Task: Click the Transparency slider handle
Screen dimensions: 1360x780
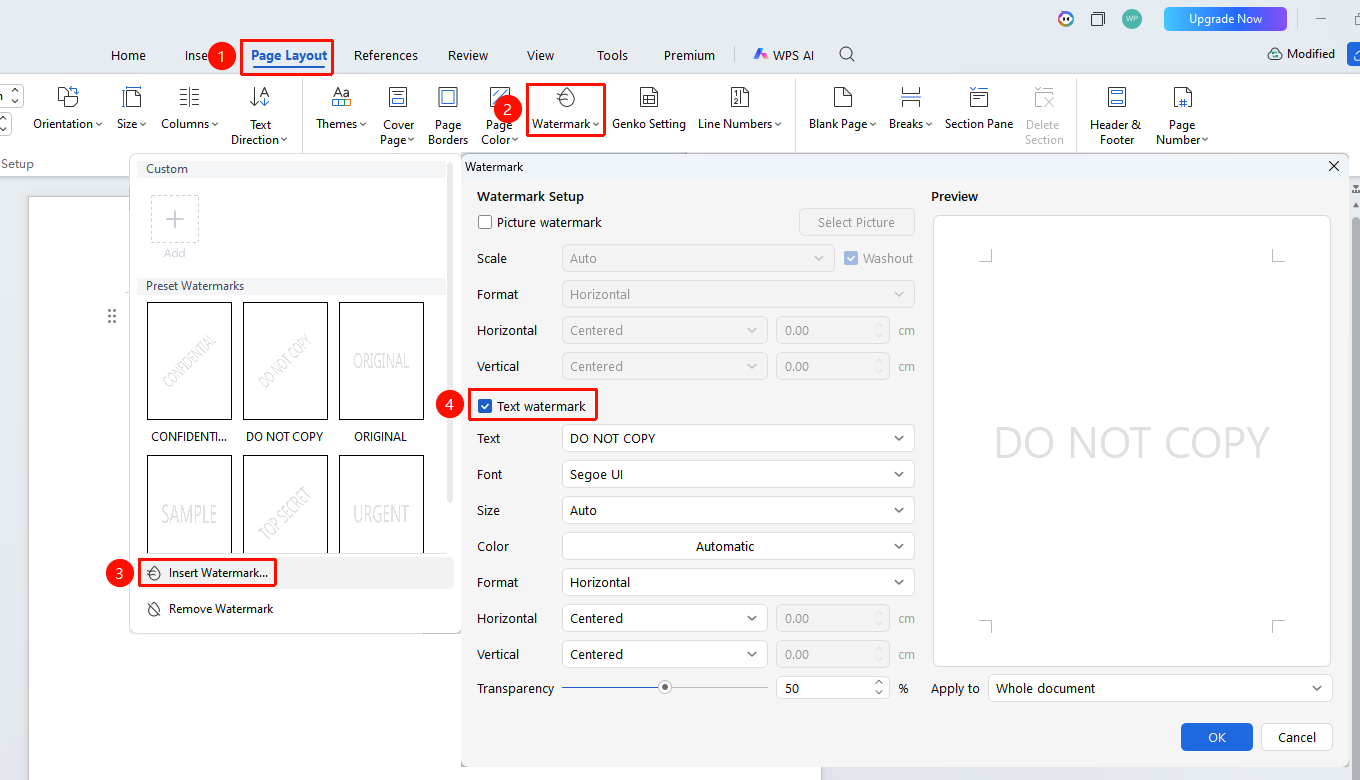Action: point(664,688)
